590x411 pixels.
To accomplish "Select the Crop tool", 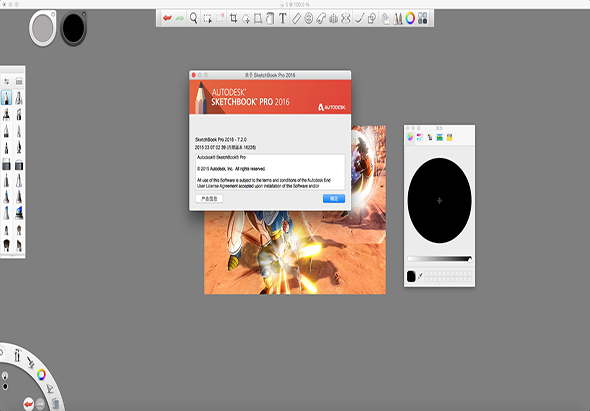I will [233, 18].
